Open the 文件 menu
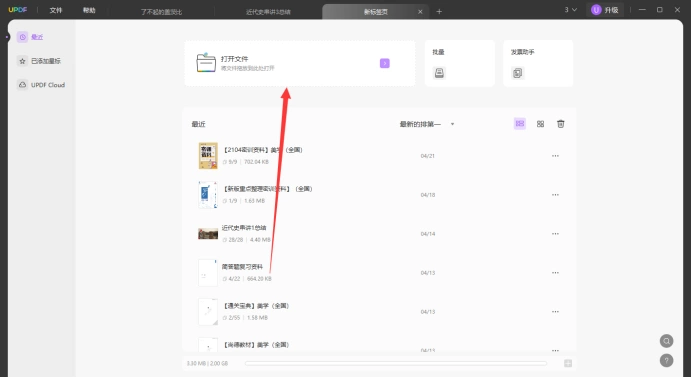This screenshot has height=378, width=691. (56, 10)
